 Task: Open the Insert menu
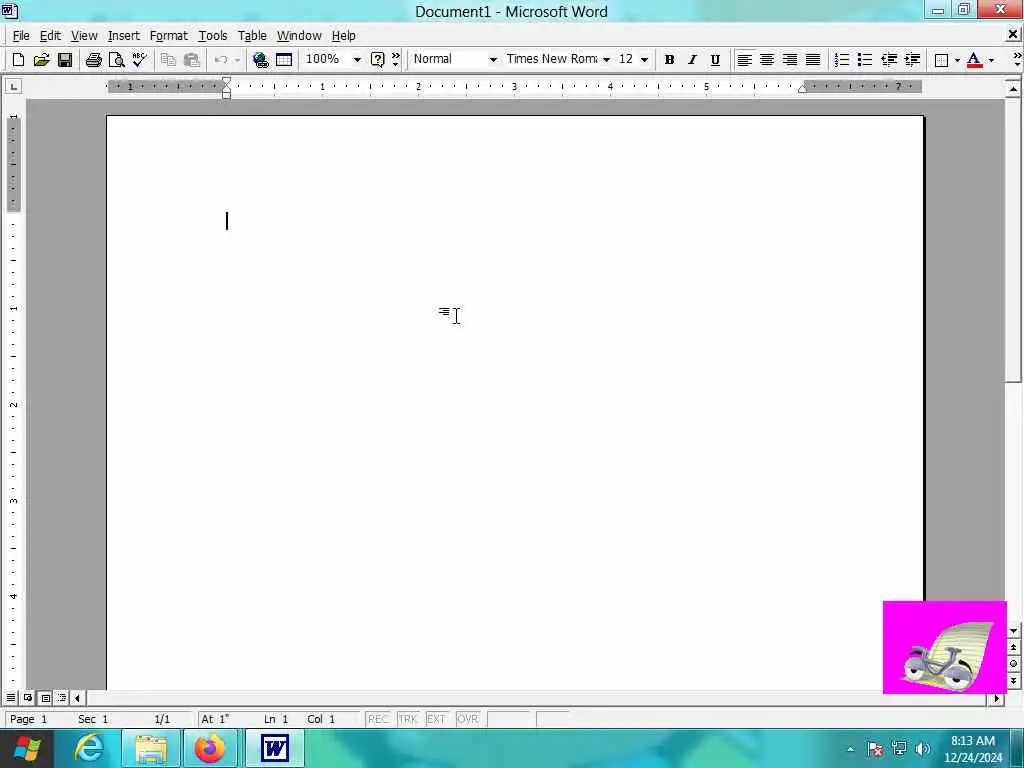[x=123, y=36]
